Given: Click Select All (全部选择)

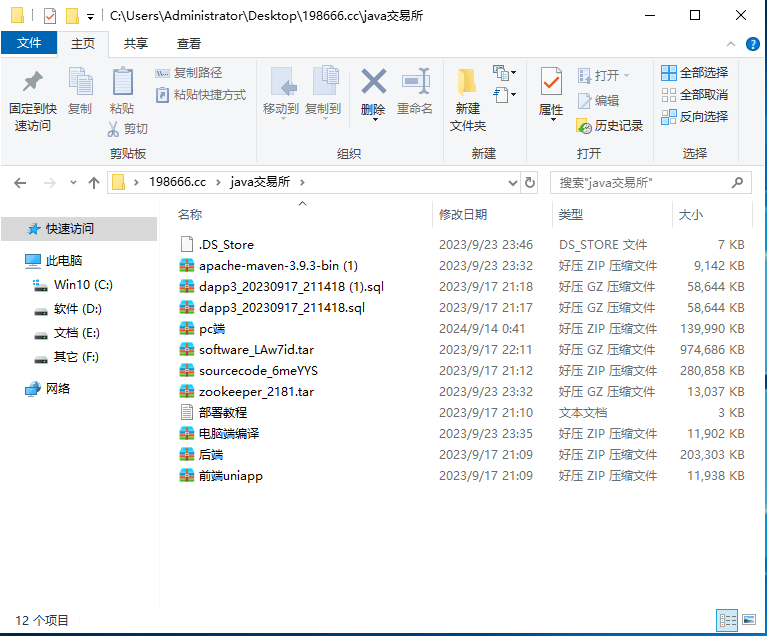Looking at the screenshot, I should click(694, 73).
